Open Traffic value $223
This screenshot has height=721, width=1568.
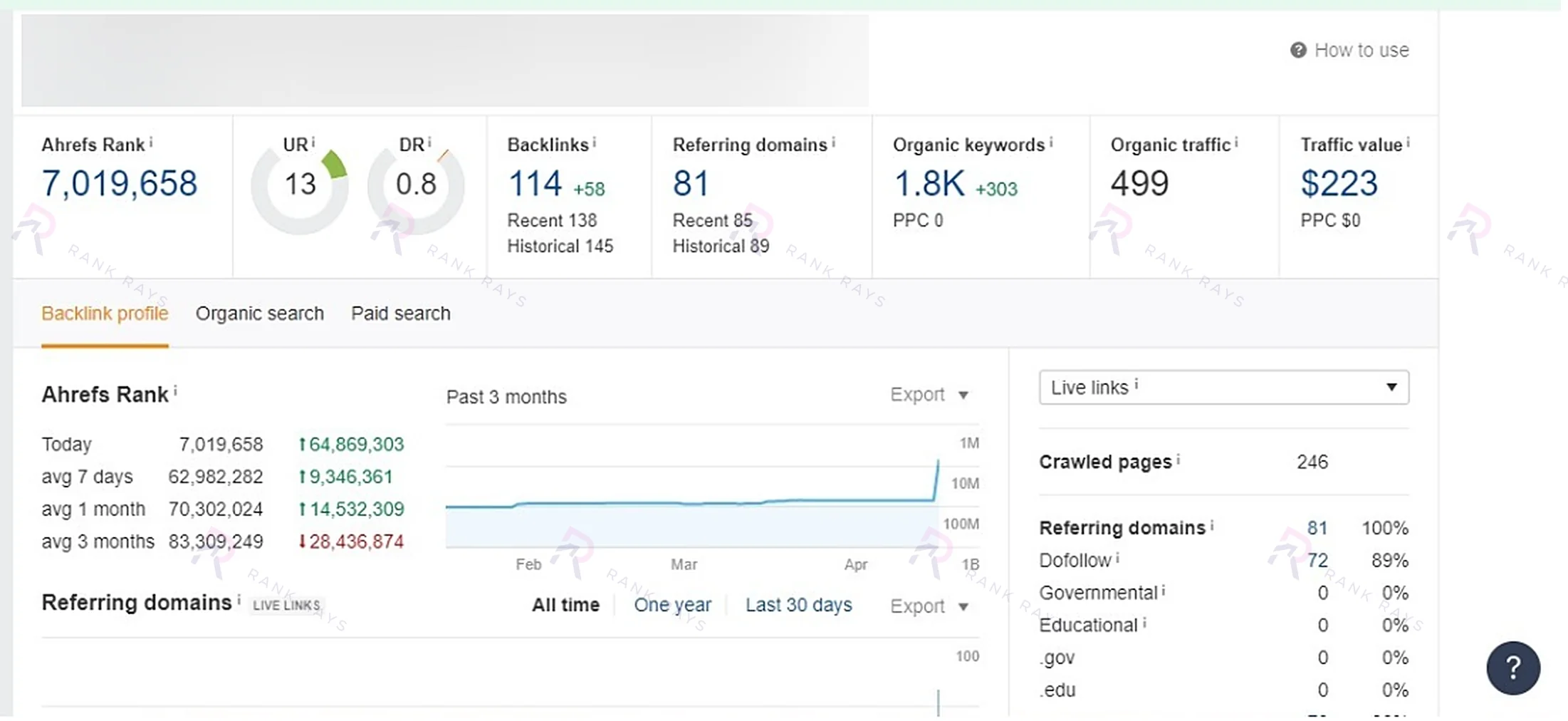pos(1339,184)
